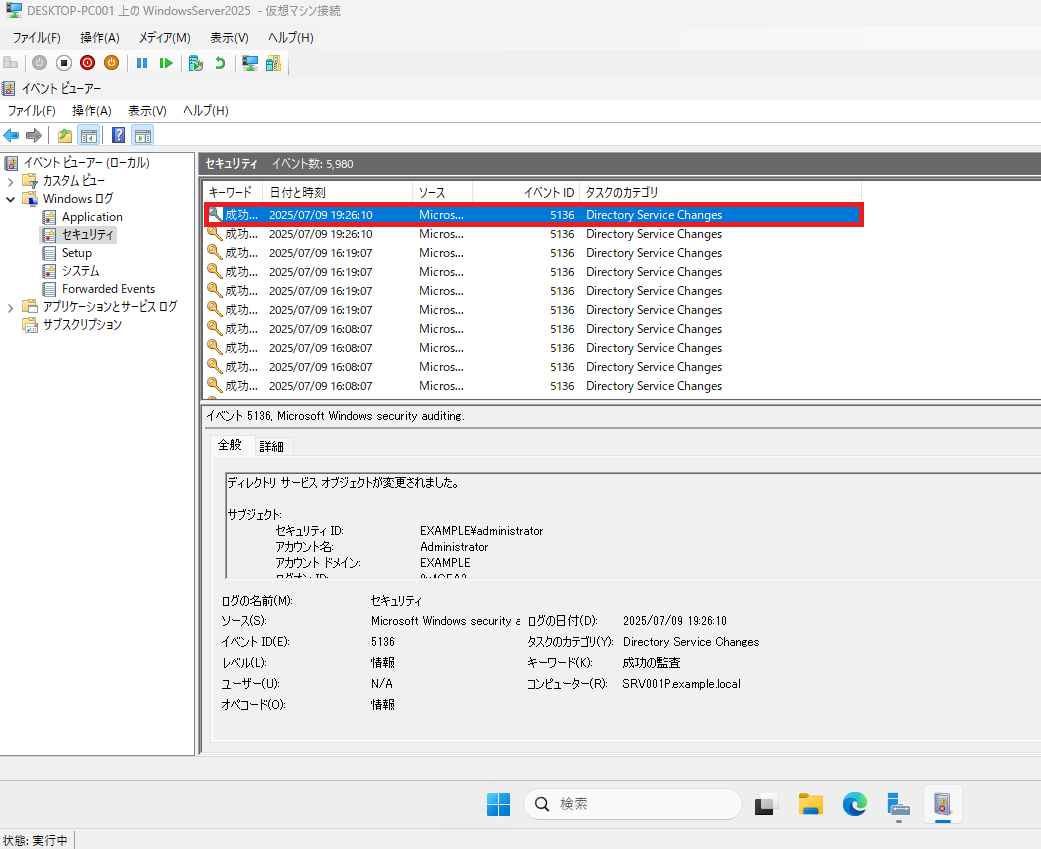Screen dimensions: 1041x849
Task: Click the 状態: 実行中 status text
Action: (35, 840)
